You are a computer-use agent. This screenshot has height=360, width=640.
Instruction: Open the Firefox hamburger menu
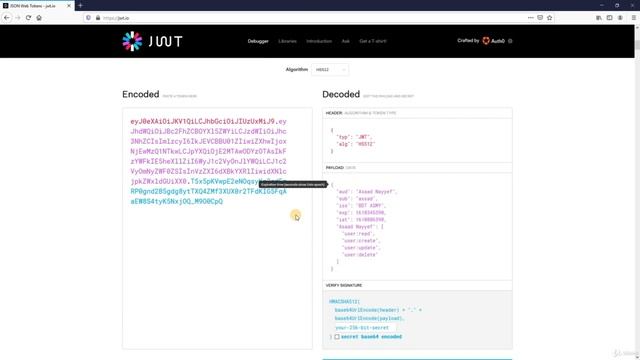[633, 18]
